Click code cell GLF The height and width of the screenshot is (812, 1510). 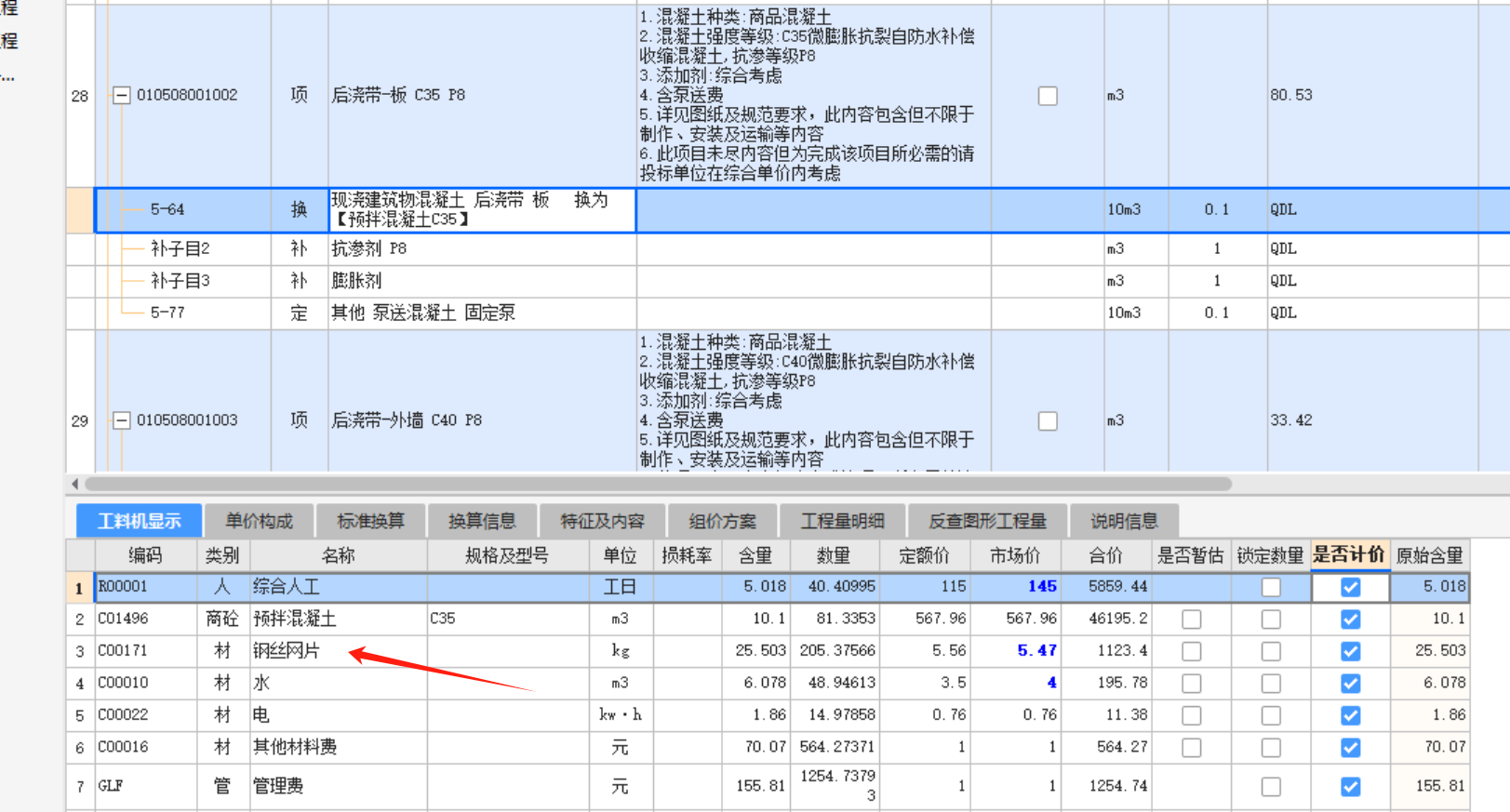pos(146,786)
